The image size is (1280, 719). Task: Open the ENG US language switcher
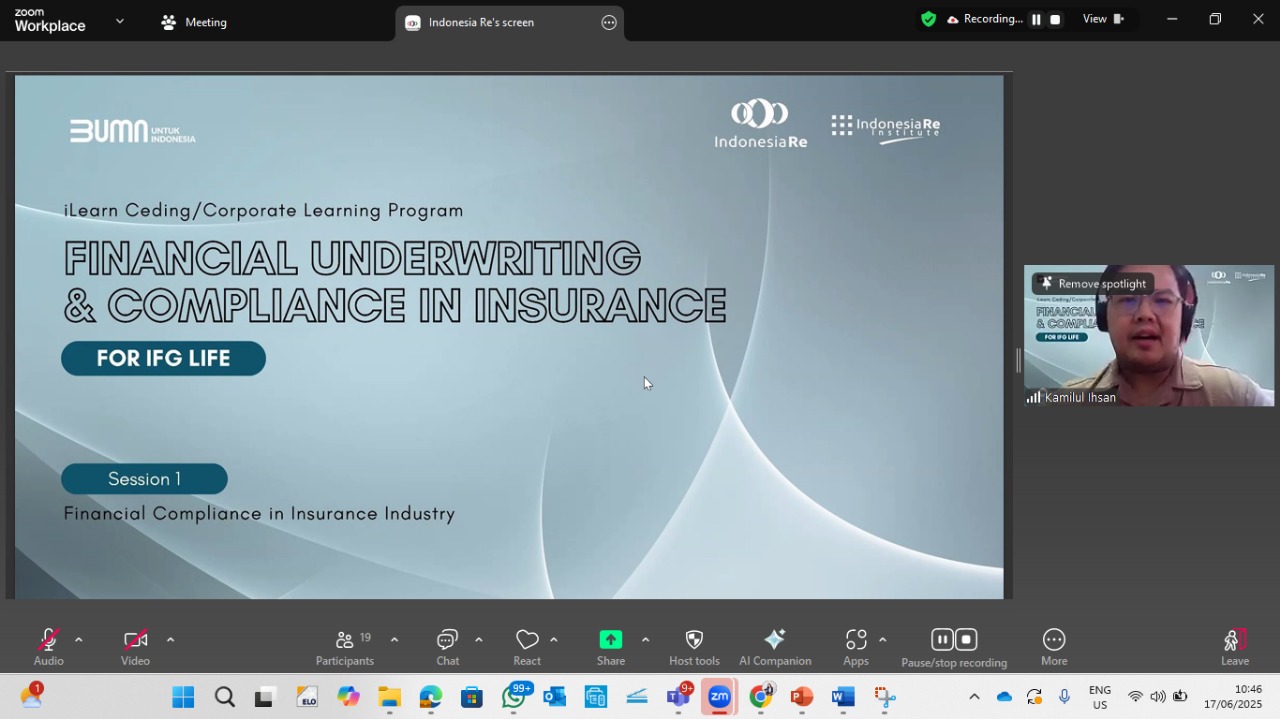[x=1100, y=697]
